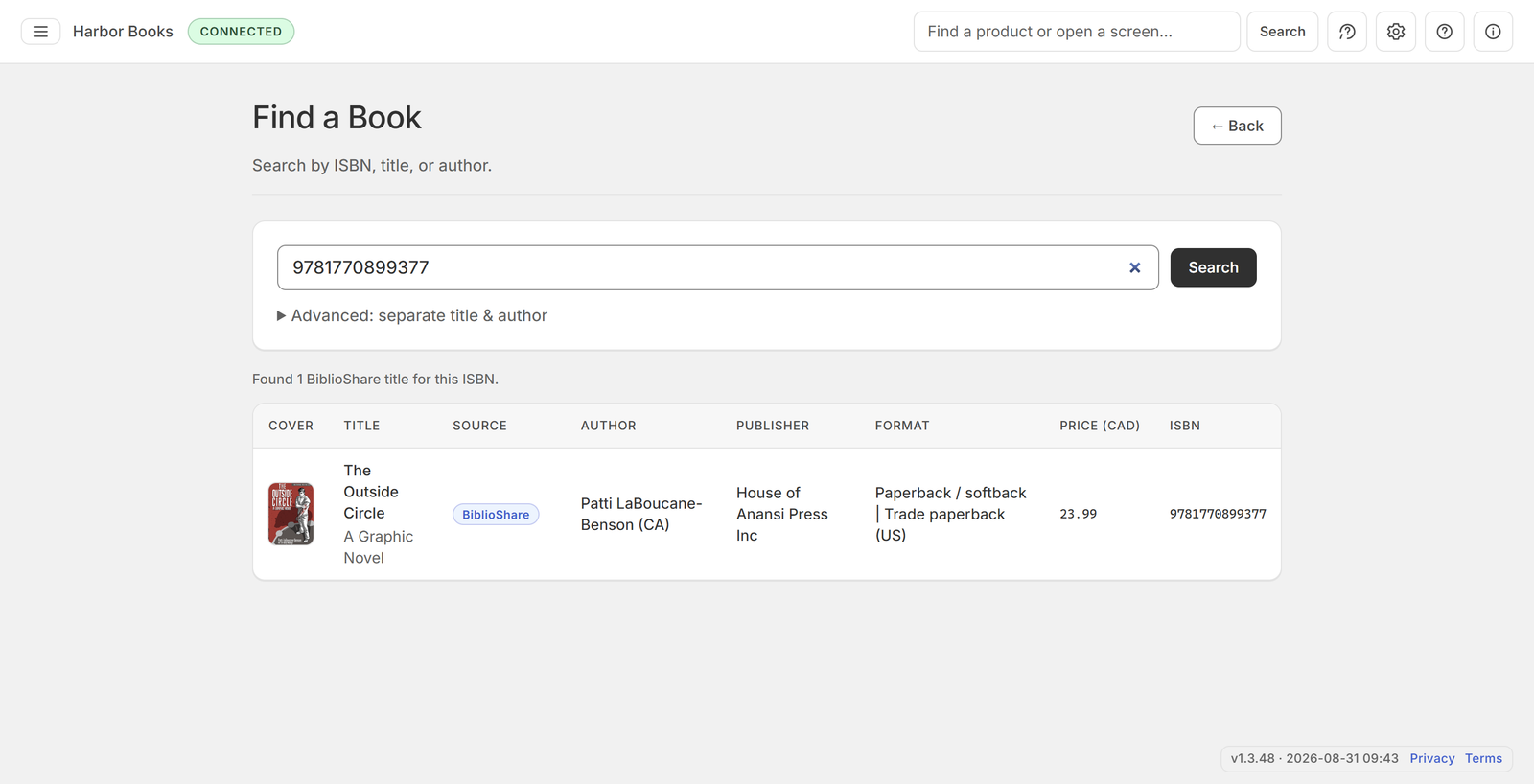Click the FORMAT column header
Viewport: 1534px width, 784px height.
click(x=902, y=426)
